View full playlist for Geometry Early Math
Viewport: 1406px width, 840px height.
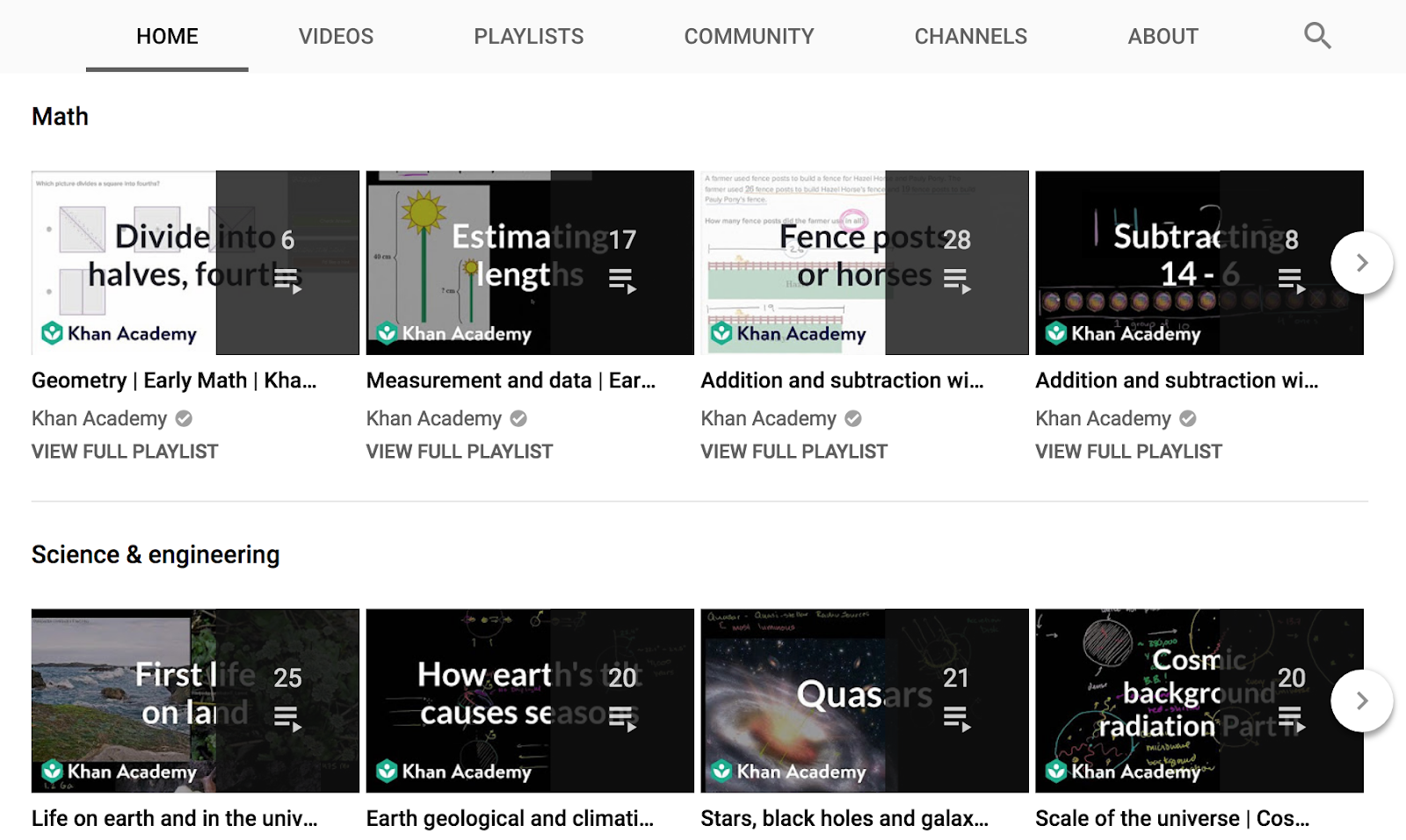pos(125,452)
